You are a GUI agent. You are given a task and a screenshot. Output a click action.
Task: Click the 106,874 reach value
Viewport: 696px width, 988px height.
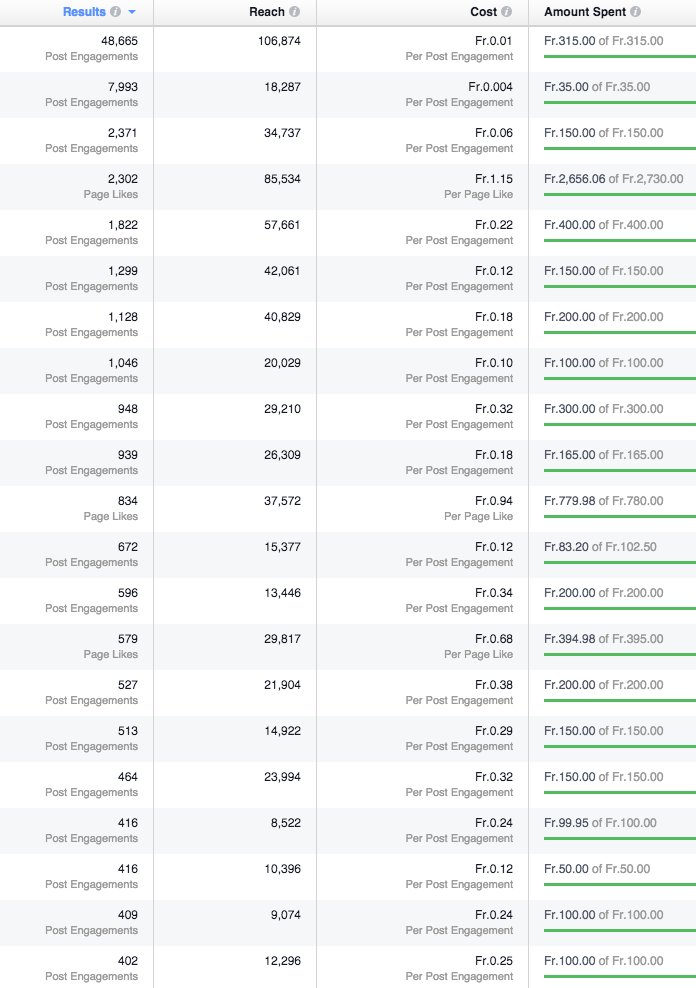pyautogui.click(x=279, y=41)
